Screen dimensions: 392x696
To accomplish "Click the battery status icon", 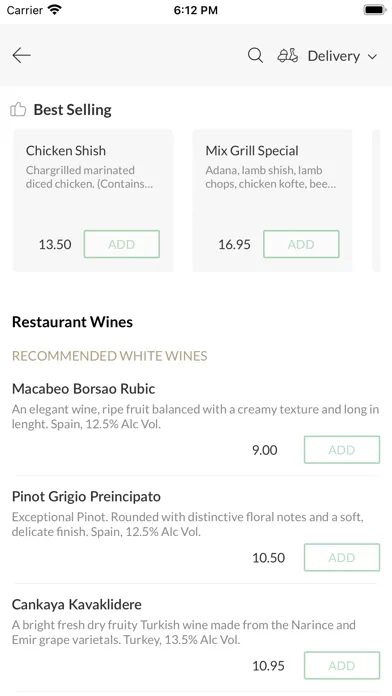I will point(375,10).
